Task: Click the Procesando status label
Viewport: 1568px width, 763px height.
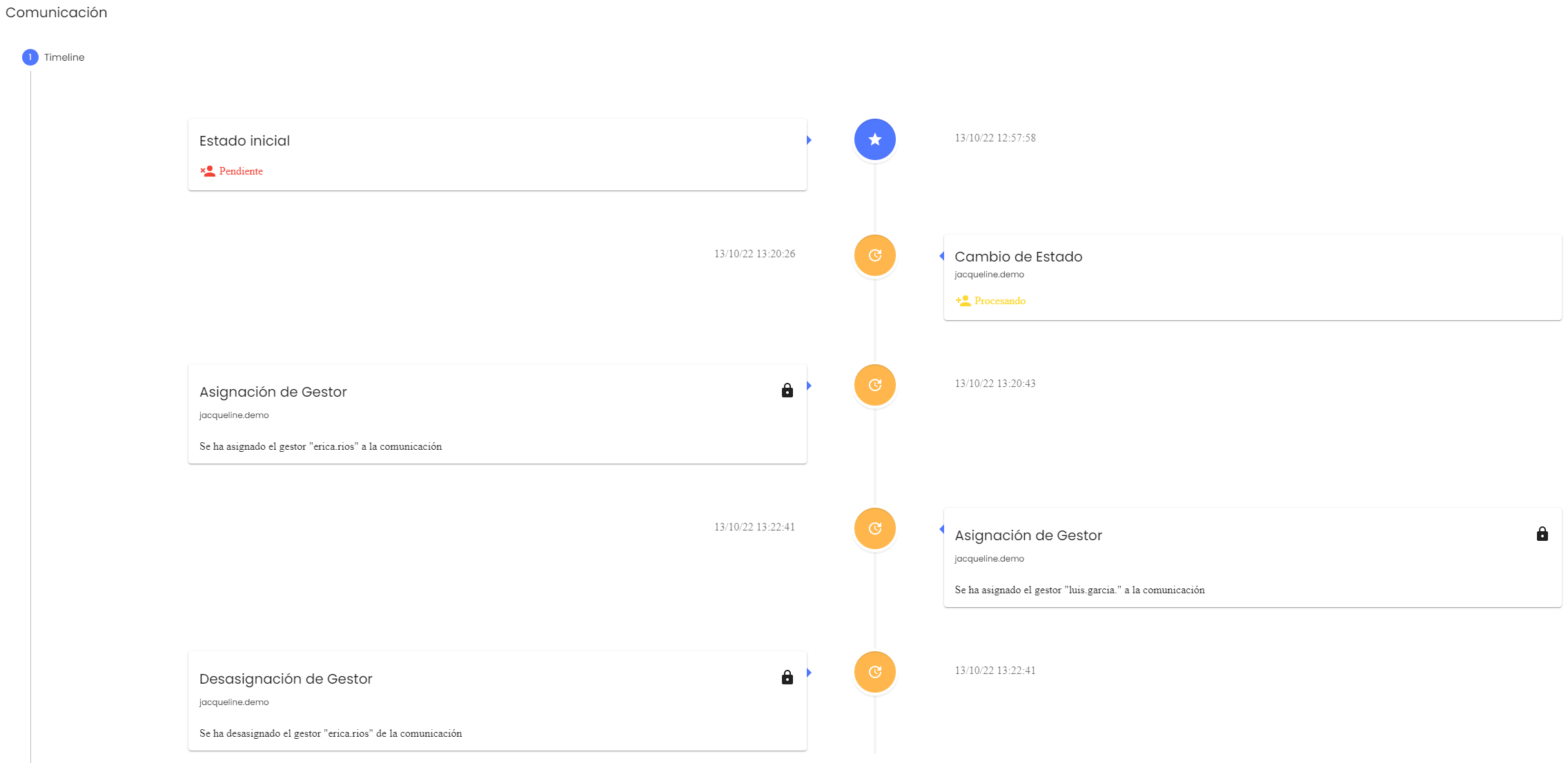Action: 999,301
